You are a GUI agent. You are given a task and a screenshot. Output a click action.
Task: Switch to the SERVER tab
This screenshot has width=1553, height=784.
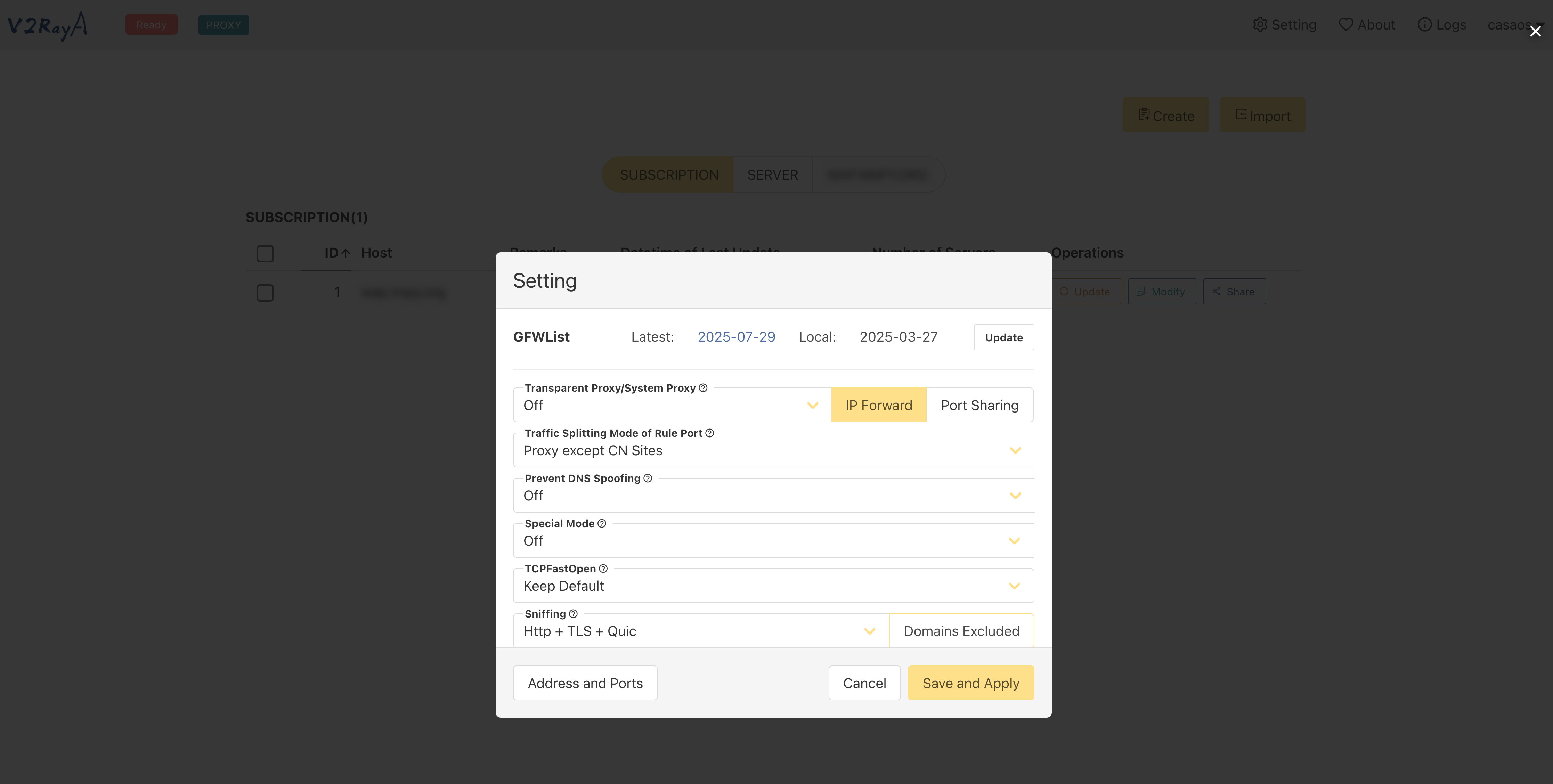(x=772, y=175)
